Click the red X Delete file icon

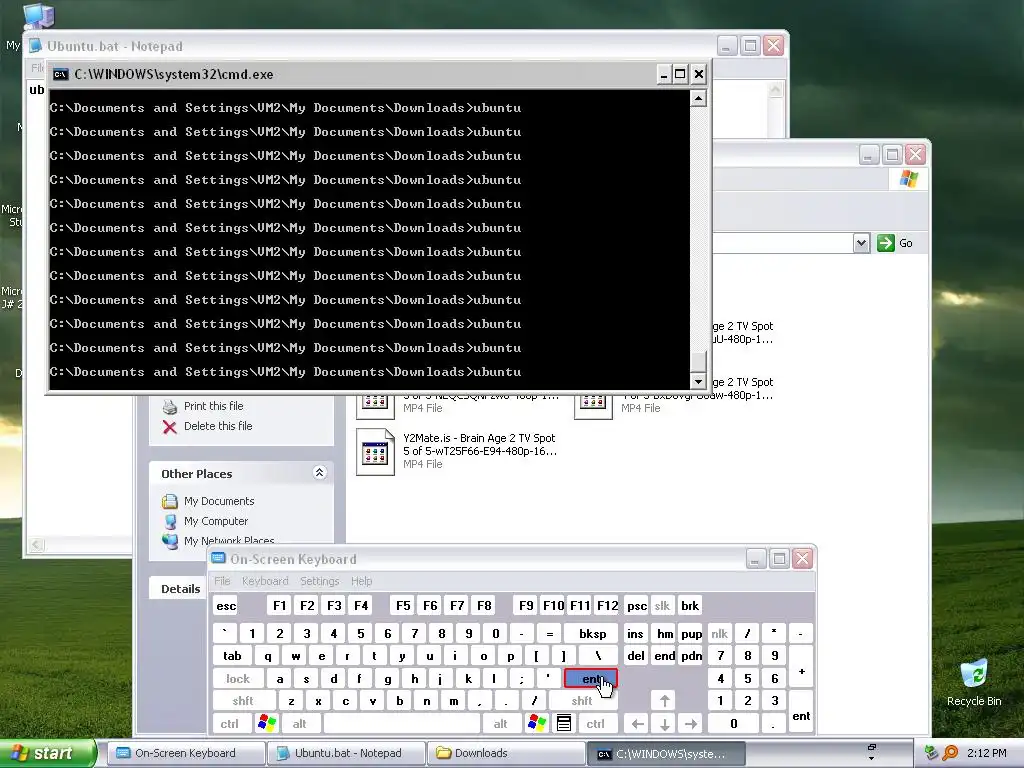pos(170,427)
